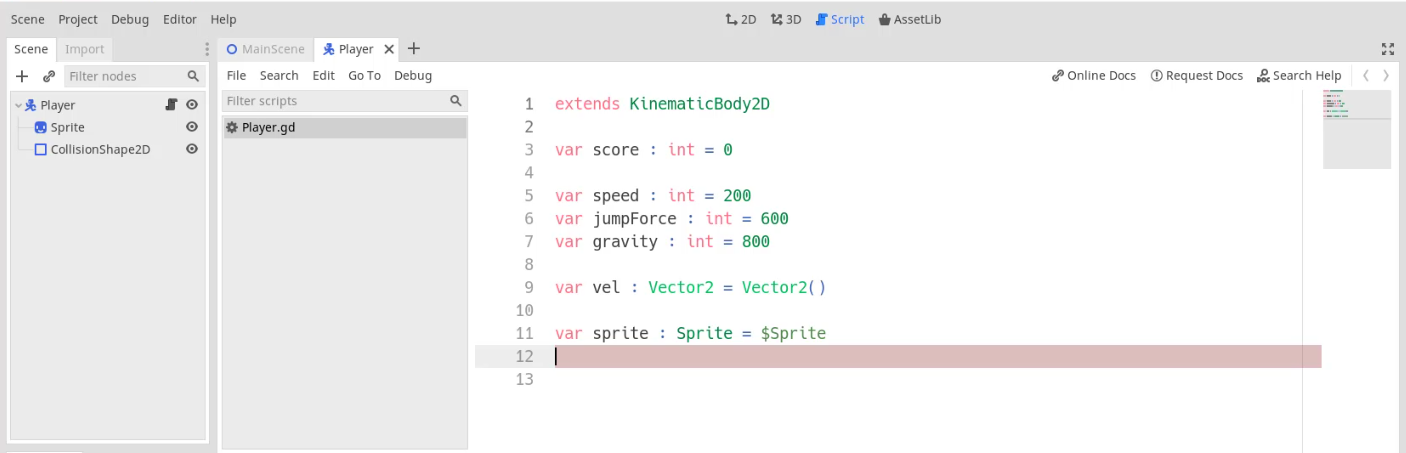
Task: Switch to the MainScene tab
Action: point(266,49)
